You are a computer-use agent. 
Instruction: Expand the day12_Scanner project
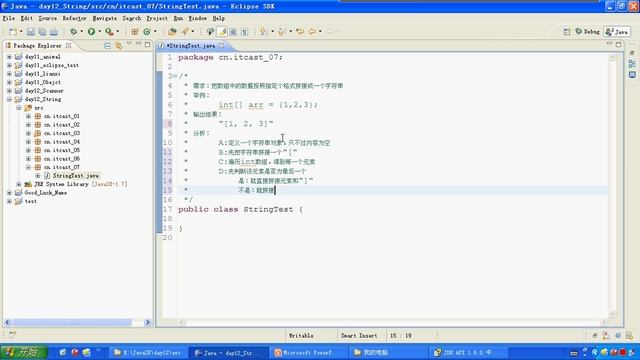9,91
